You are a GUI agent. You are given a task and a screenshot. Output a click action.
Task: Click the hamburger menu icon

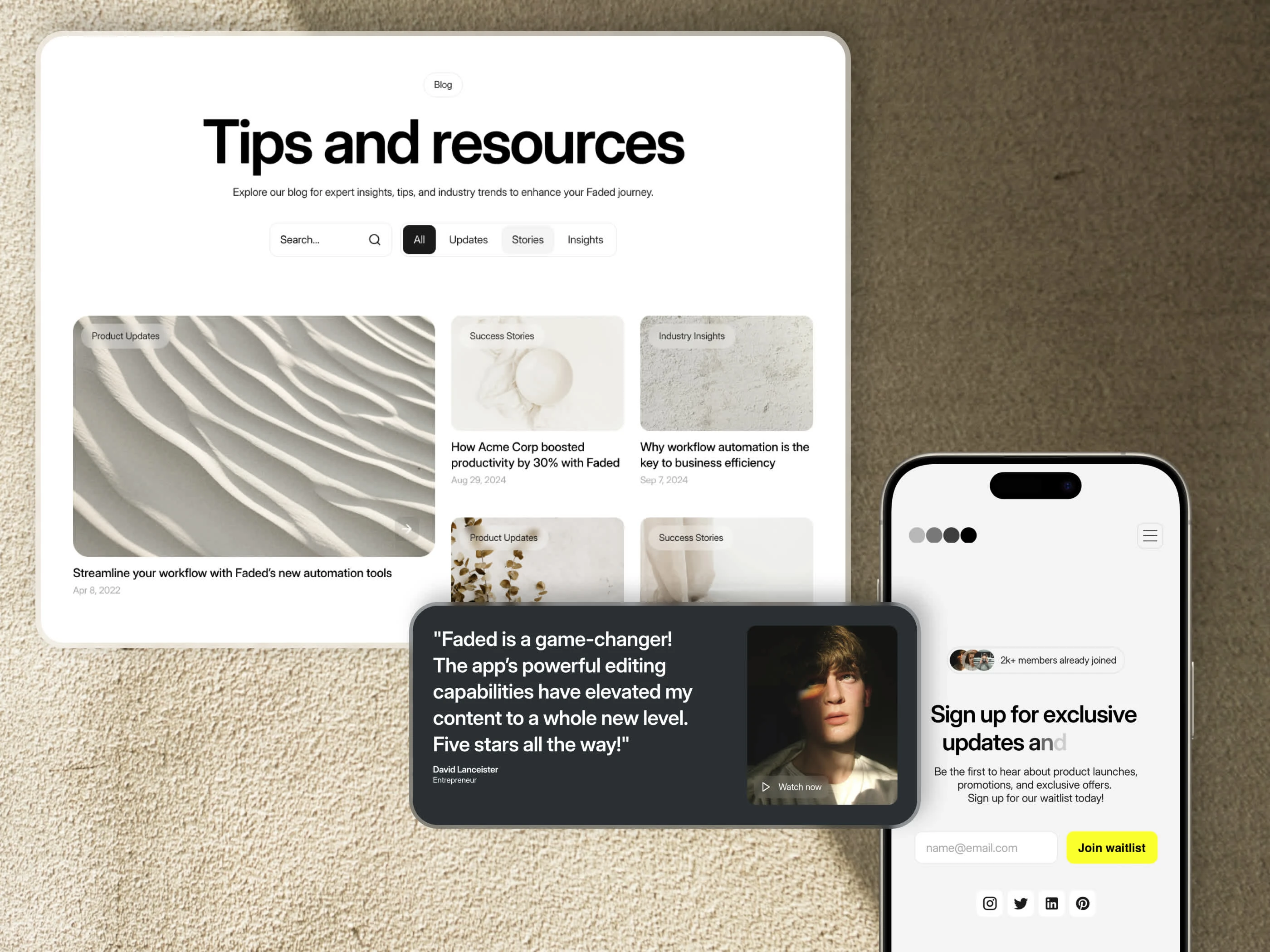[x=1150, y=535]
